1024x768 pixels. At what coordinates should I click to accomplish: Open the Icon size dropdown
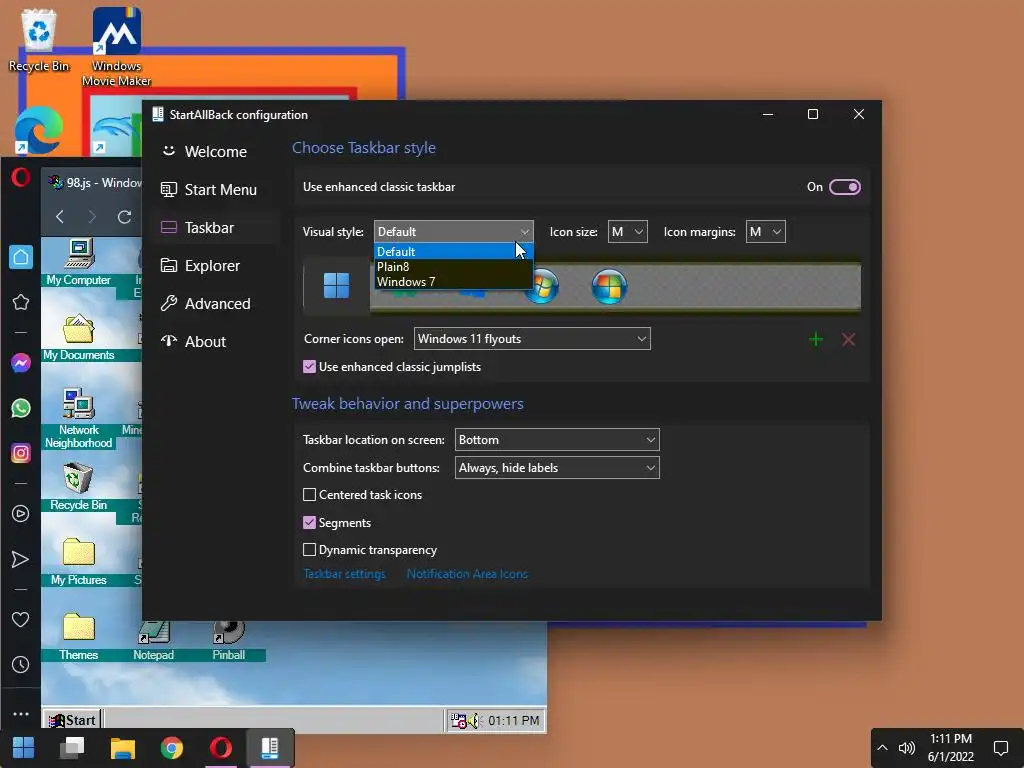pos(628,232)
